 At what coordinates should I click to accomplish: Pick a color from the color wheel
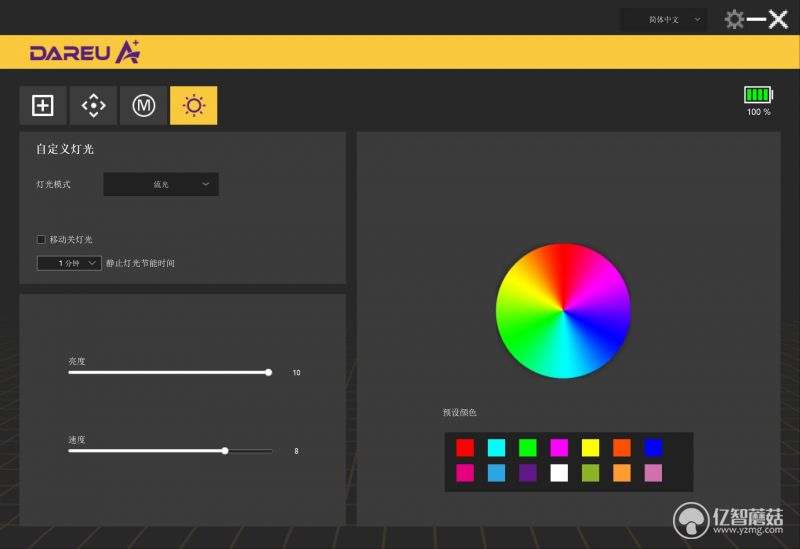(563, 311)
